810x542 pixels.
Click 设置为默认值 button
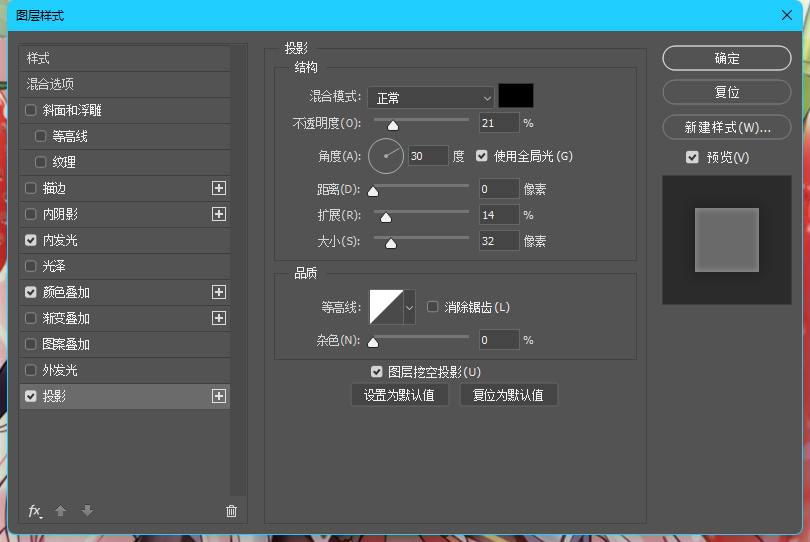pyautogui.click(x=399, y=395)
